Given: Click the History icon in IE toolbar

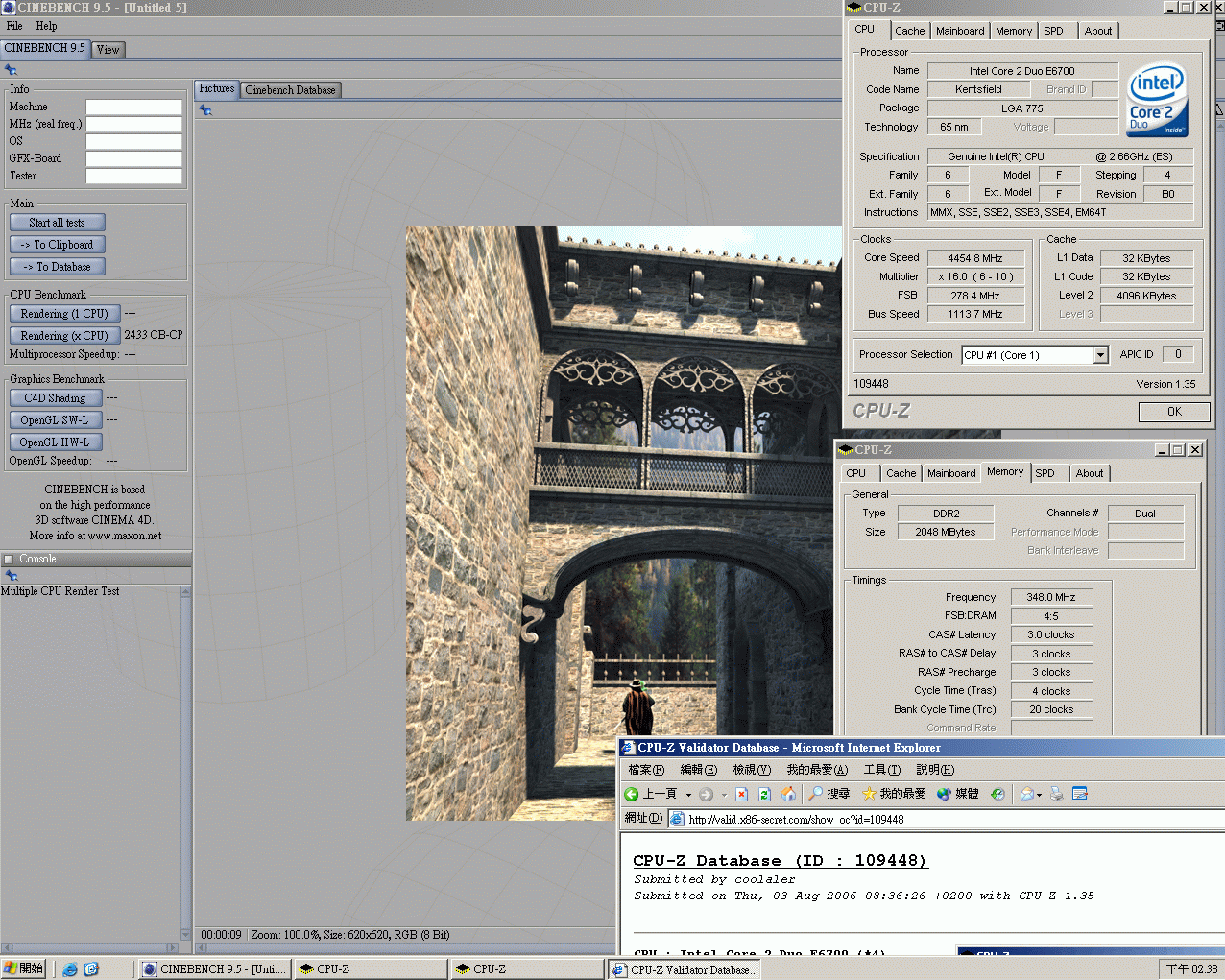Looking at the screenshot, I should tap(997, 794).
